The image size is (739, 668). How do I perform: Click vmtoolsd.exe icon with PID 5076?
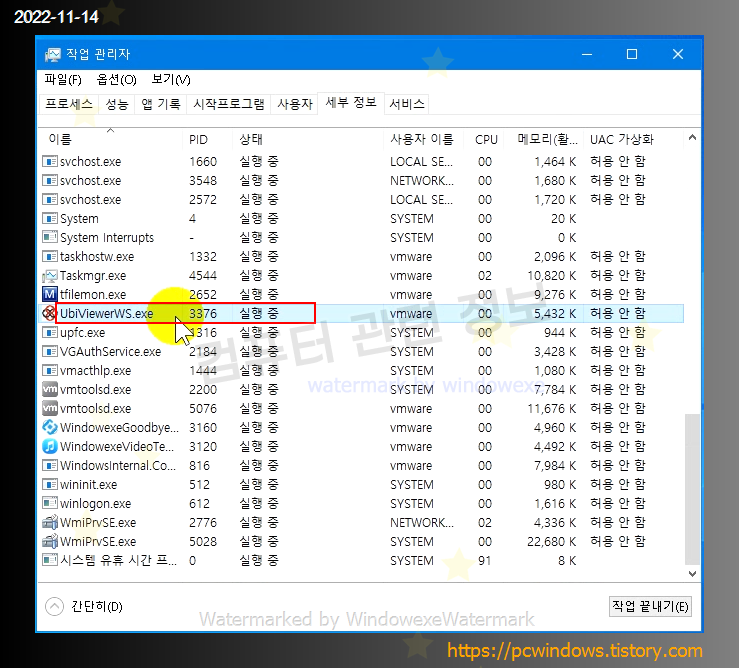pos(49,408)
